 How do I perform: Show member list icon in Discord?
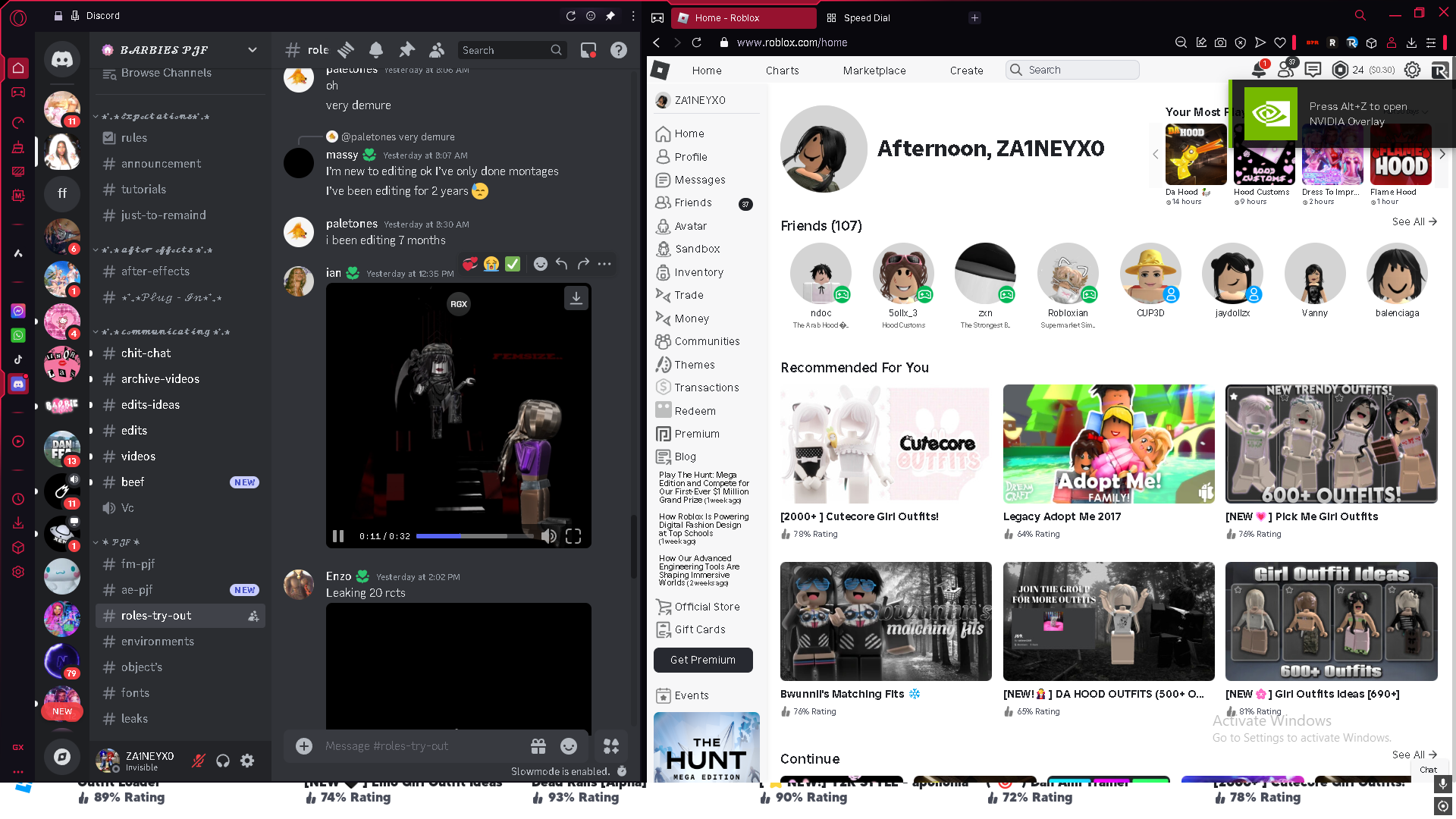coord(437,50)
